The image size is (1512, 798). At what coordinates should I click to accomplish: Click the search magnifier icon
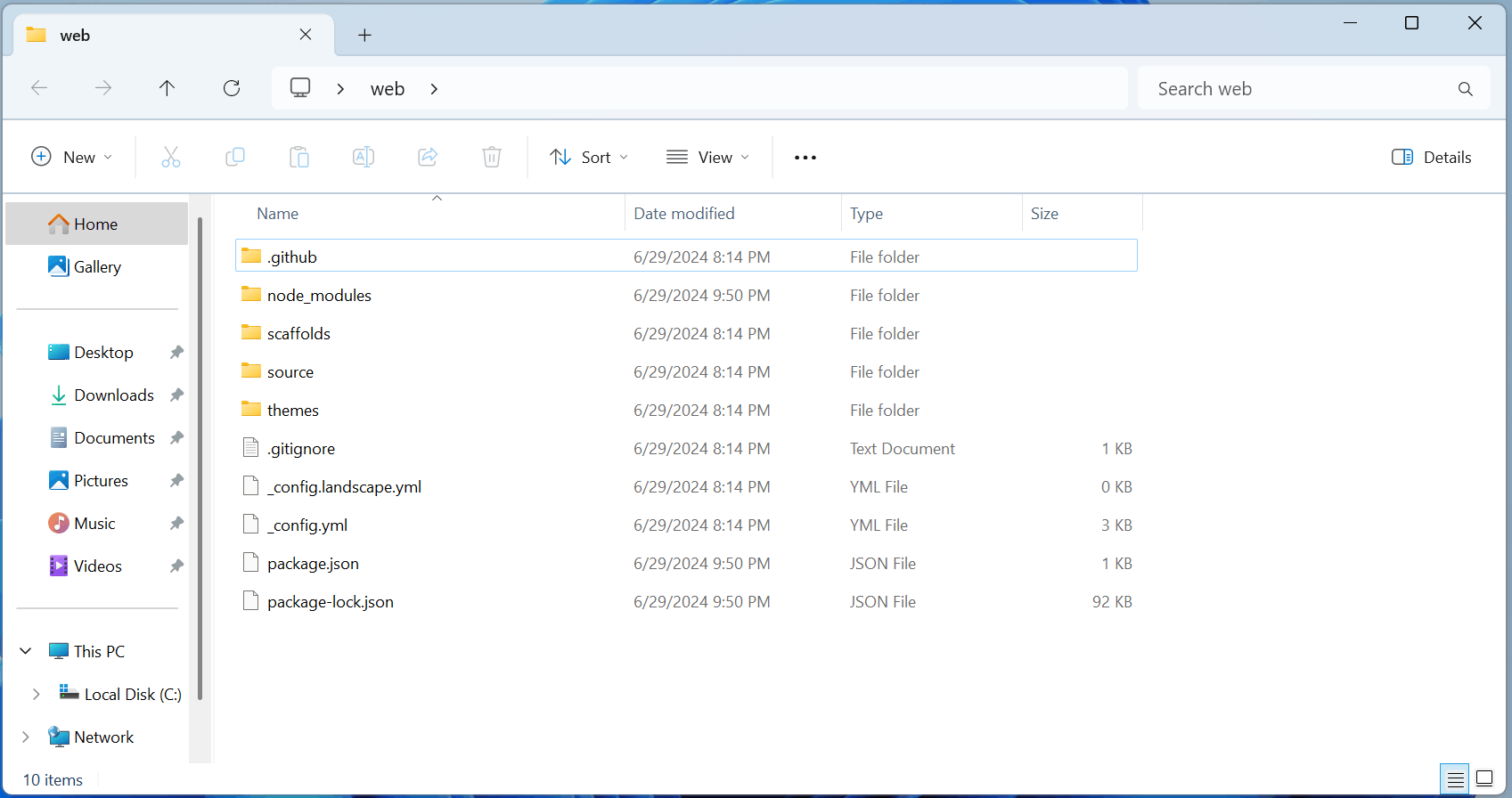[1465, 89]
